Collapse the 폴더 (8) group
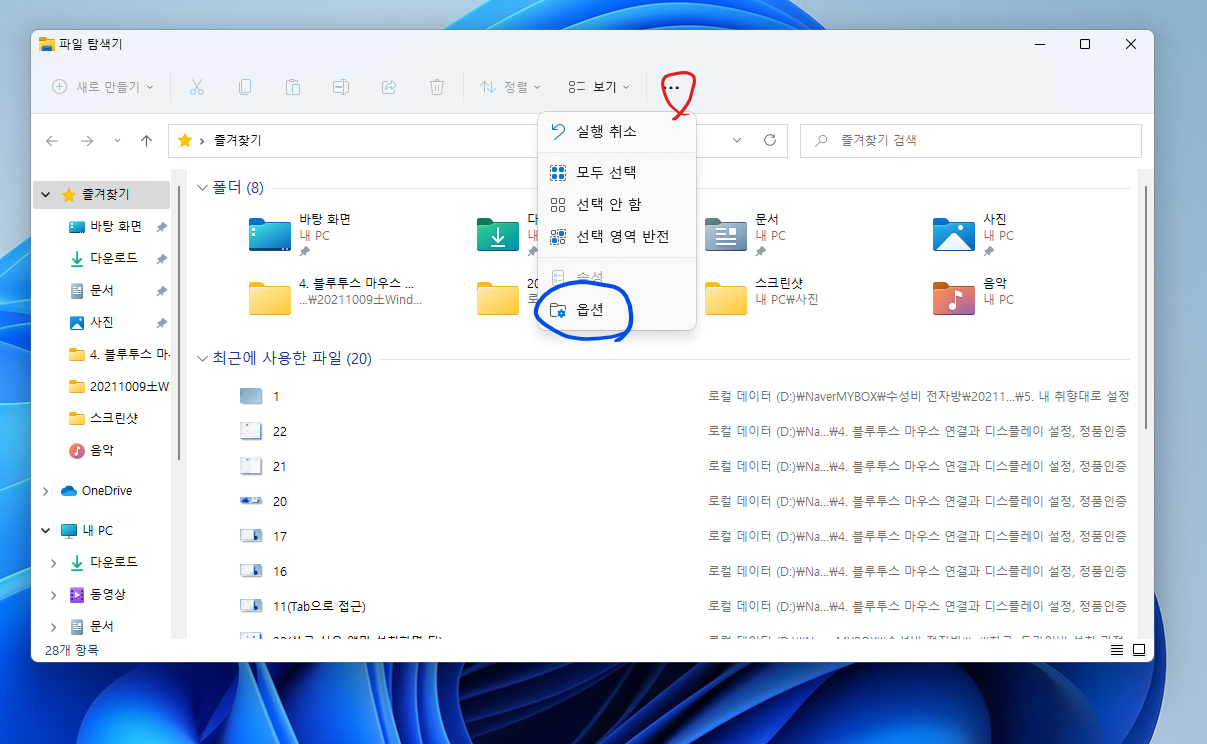 203,187
